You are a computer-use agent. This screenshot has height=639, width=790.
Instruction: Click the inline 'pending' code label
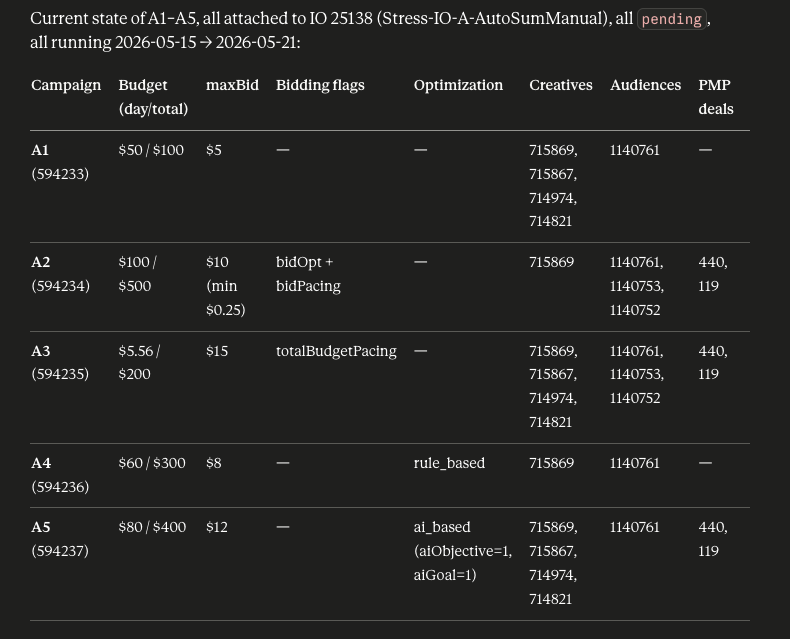672,19
